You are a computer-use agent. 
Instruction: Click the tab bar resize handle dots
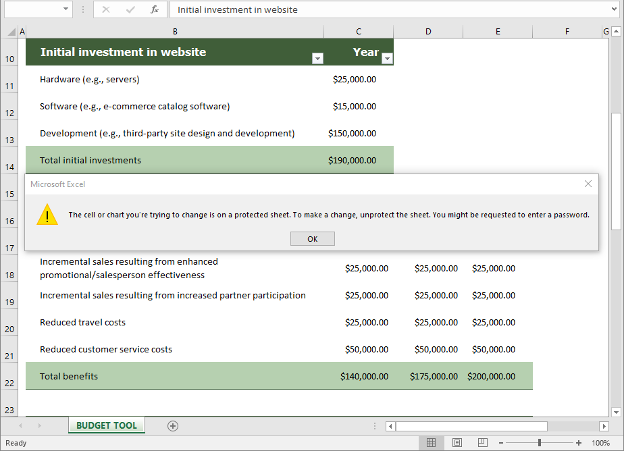click(374, 426)
